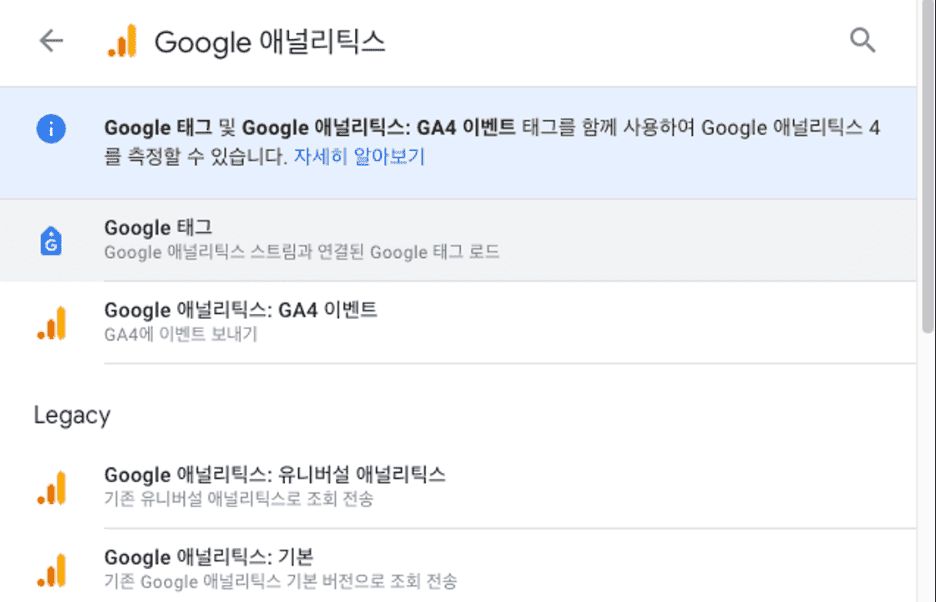Image resolution: width=936 pixels, height=602 pixels.
Task: Click description 'Google 태그 로드' subtitle
Action: pyautogui.click(x=301, y=252)
